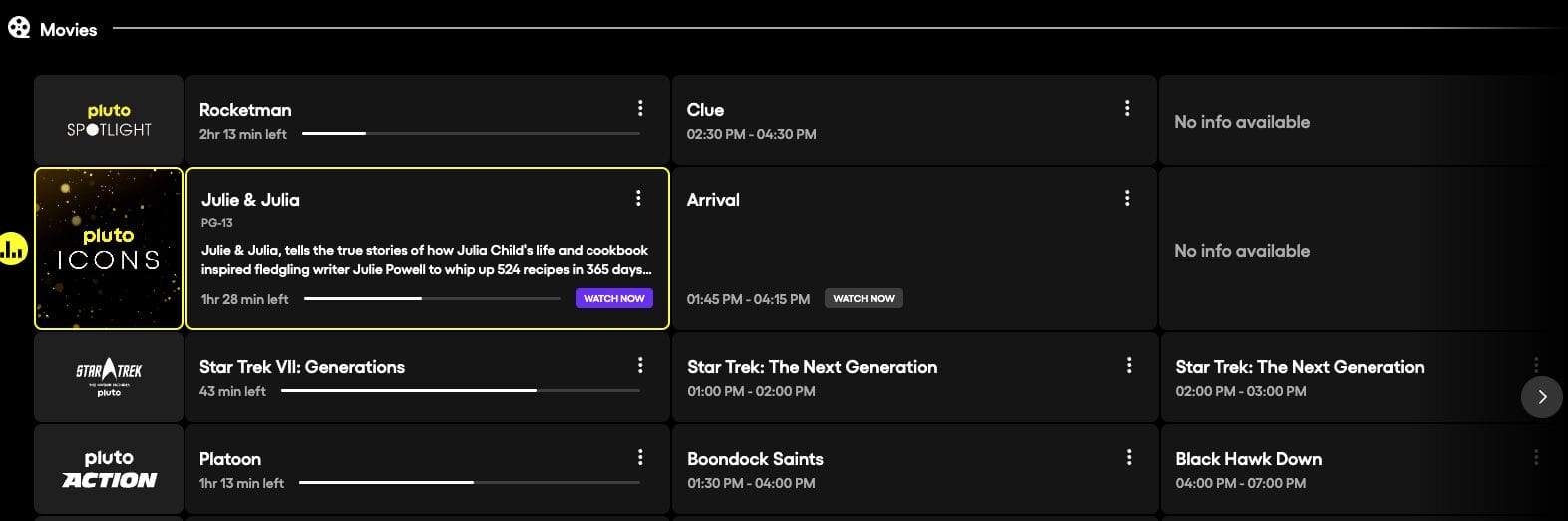The image size is (1568, 521).
Task: Click 'No info available' in Pluto Spotlight row
Action: pos(1242,122)
